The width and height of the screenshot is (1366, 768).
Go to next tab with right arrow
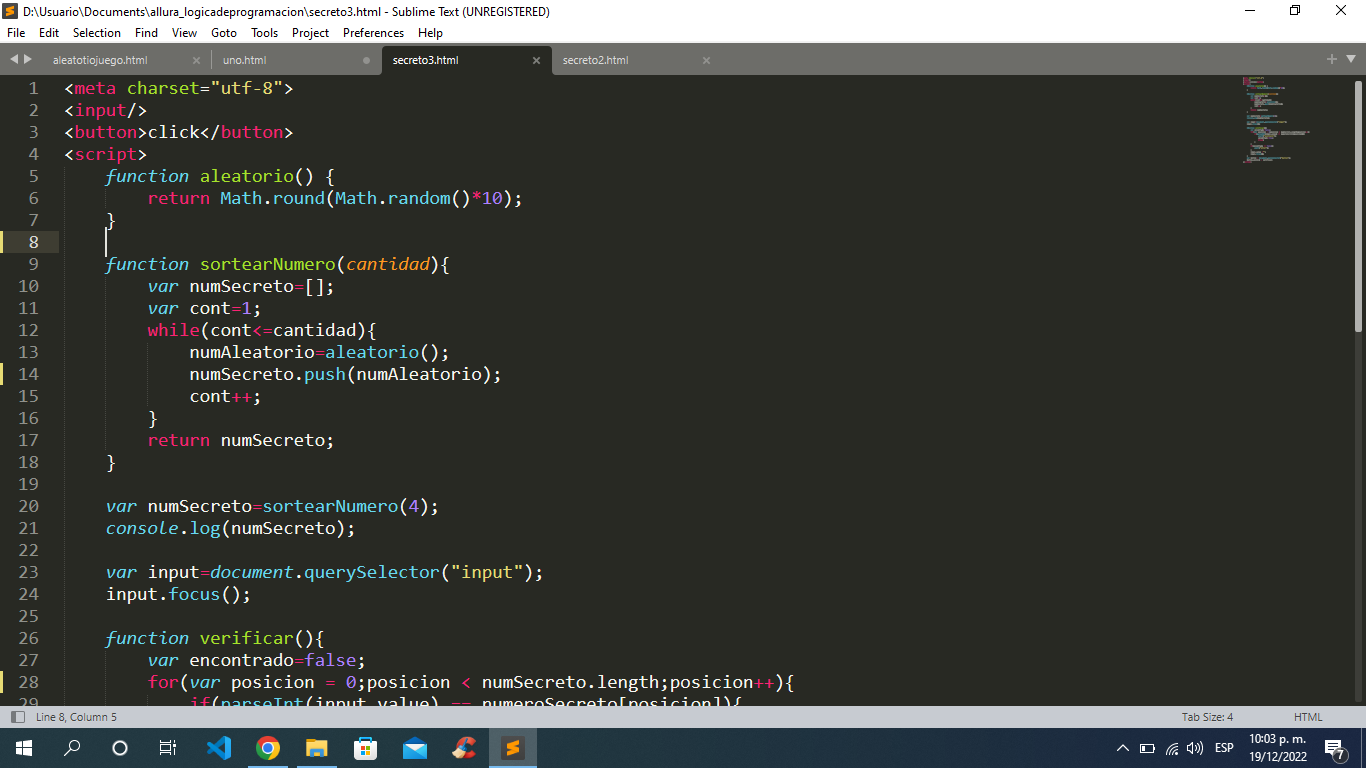coord(27,60)
